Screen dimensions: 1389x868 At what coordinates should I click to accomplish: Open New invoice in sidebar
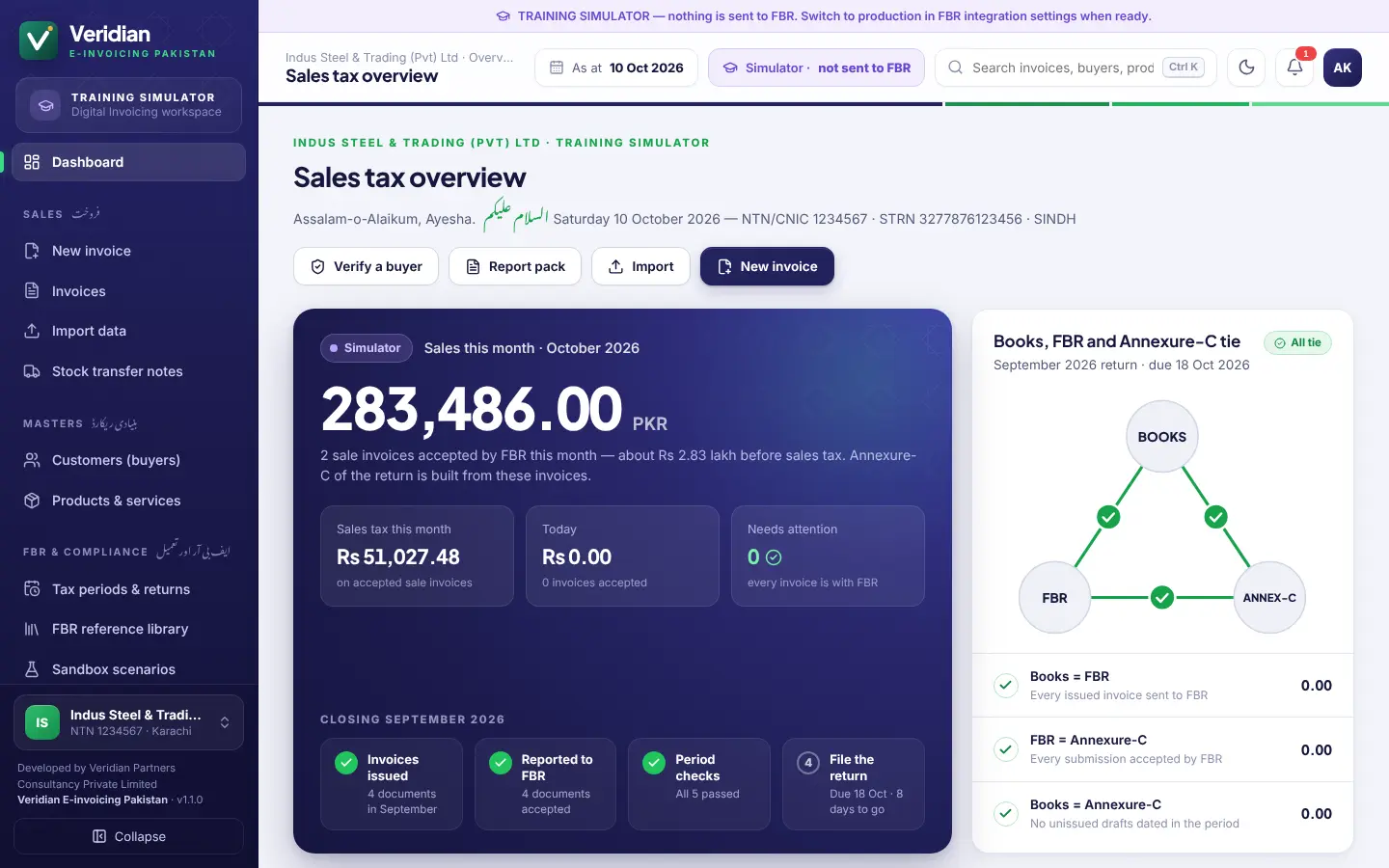[x=129, y=251]
